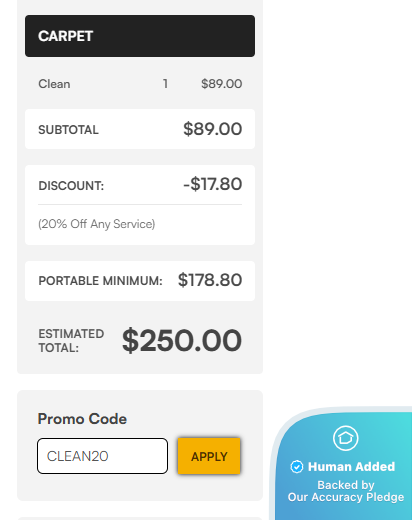Click the Clean line item row
412x520 pixels.
(x=140, y=84)
